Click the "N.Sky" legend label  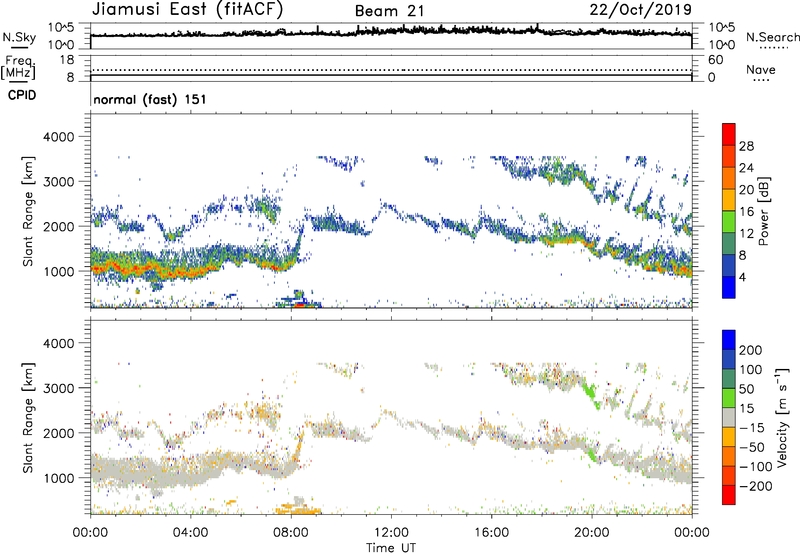(19, 37)
